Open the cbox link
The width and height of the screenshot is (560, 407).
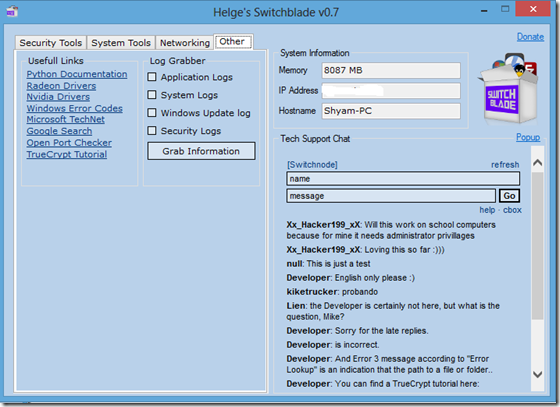click(512, 210)
